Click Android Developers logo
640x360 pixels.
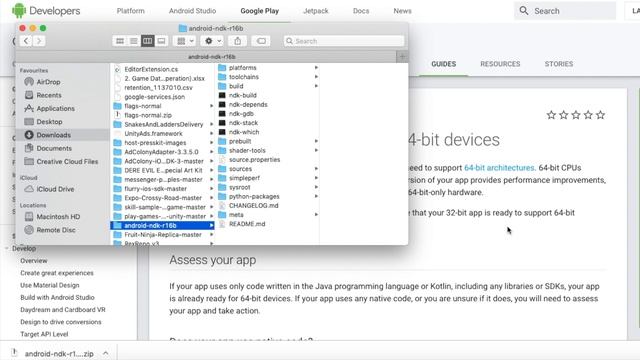(x=46, y=11)
